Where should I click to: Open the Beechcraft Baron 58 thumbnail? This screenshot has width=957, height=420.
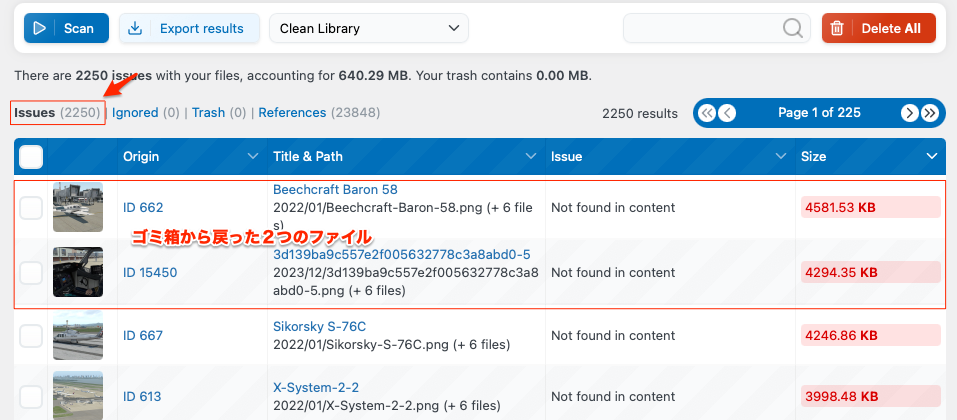click(x=78, y=208)
